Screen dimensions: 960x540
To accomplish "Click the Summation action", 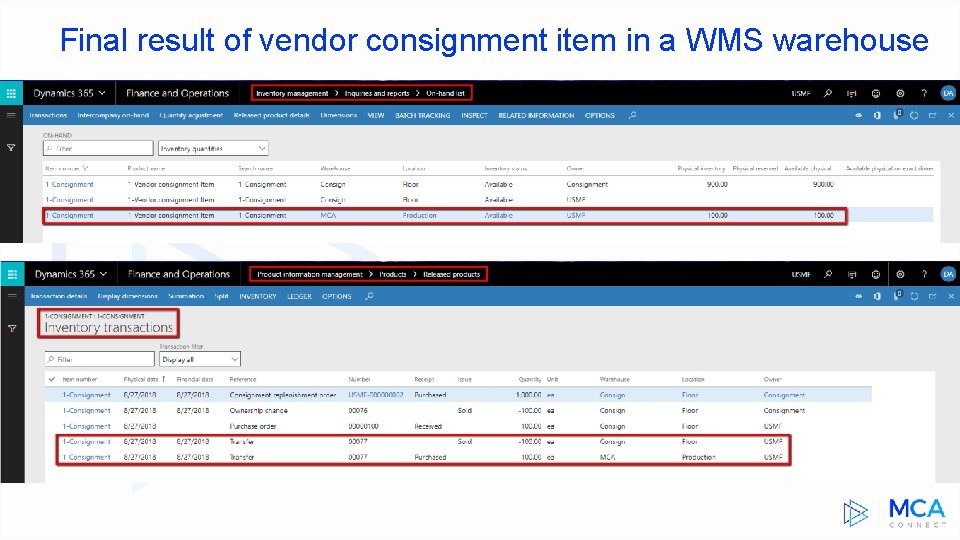I will (x=186, y=296).
